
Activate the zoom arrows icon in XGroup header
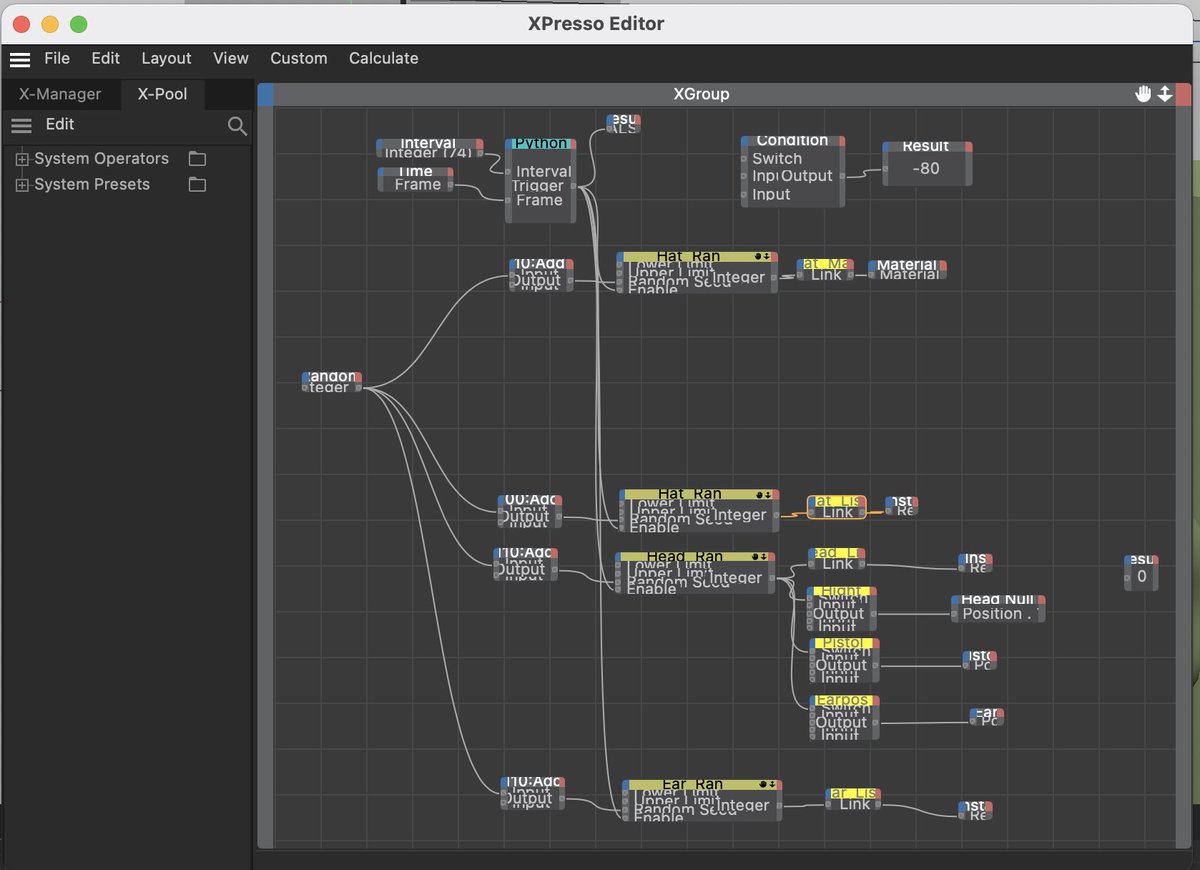point(1165,94)
